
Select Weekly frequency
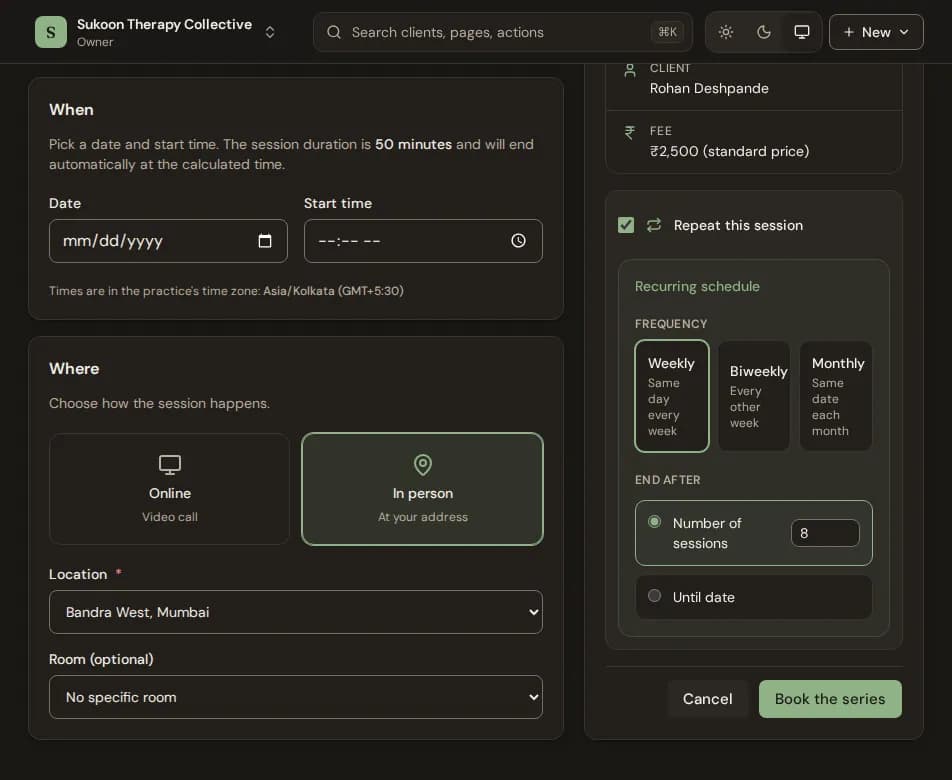(672, 396)
